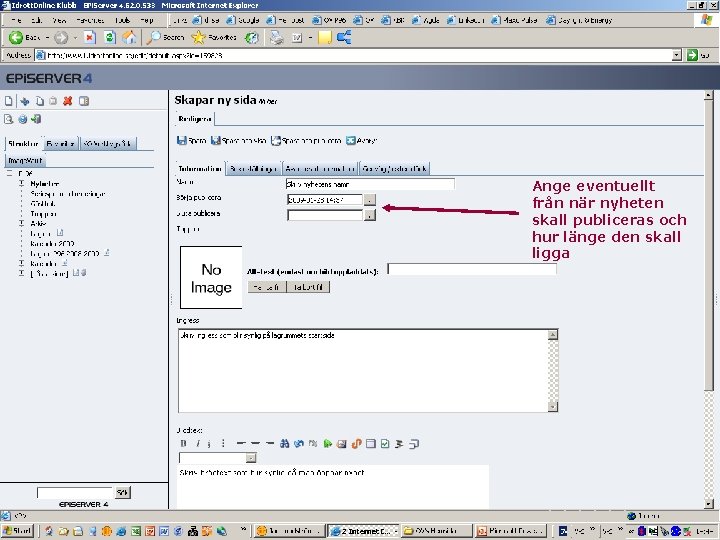Open date picker for start publish field
This screenshot has width=720, height=540.
[370, 200]
